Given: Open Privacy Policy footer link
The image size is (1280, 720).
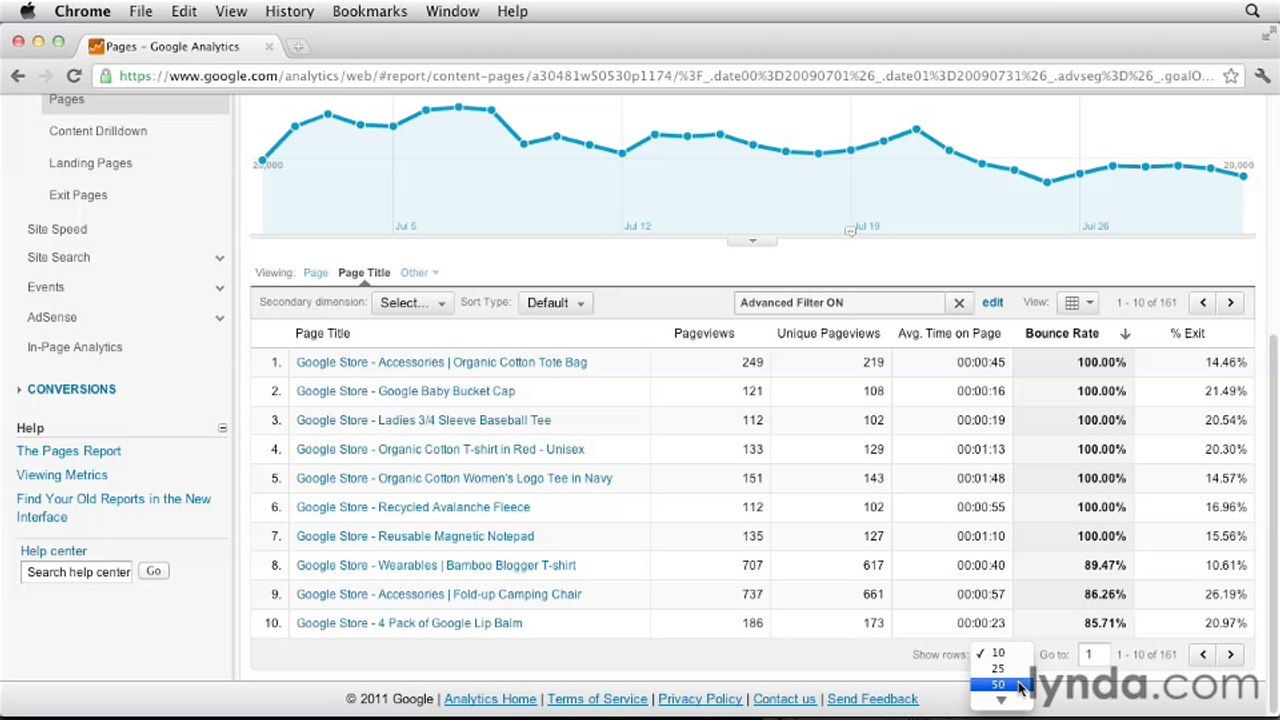Looking at the screenshot, I should tap(700, 699).
